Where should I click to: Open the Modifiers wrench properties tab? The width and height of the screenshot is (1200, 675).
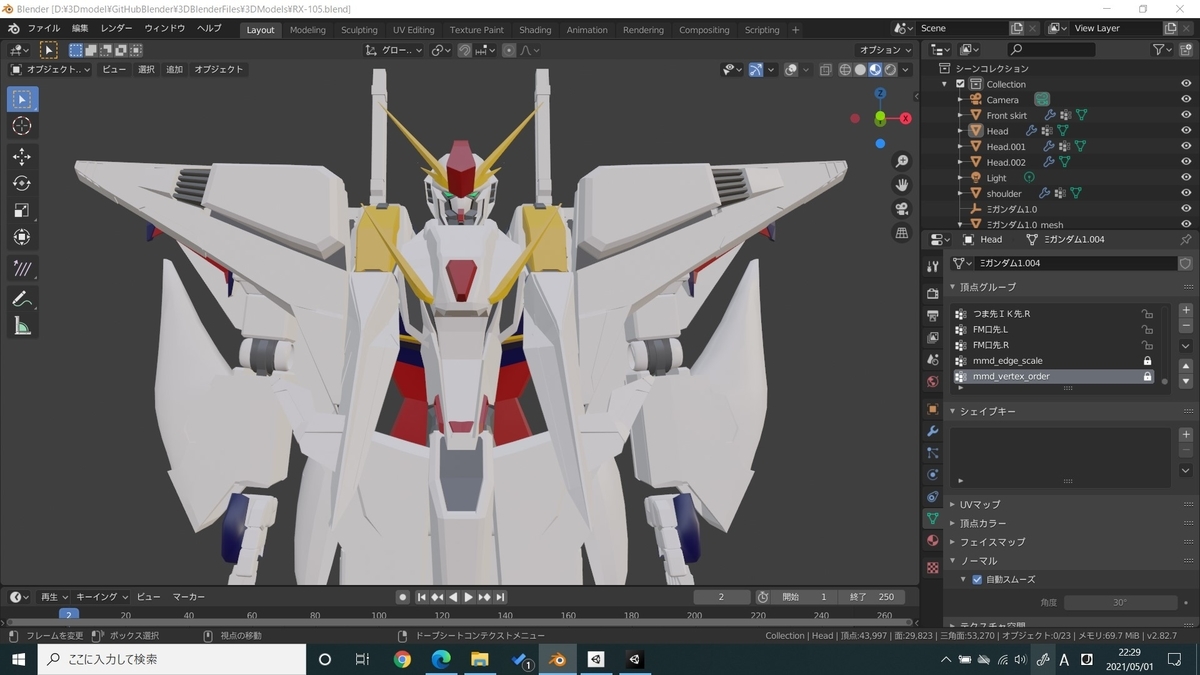(933, 431)
